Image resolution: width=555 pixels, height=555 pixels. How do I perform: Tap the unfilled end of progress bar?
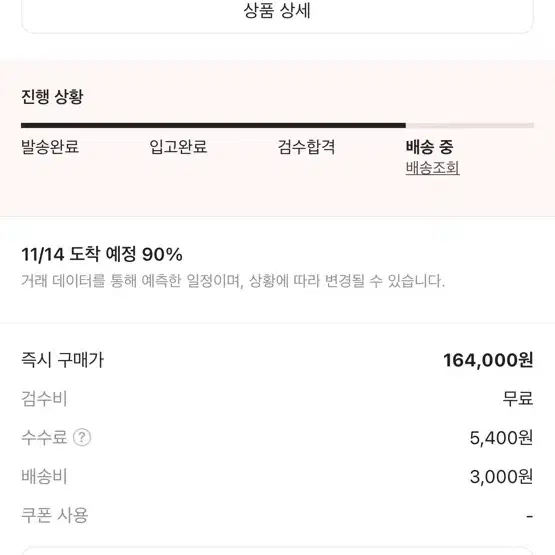click(x=470, y=125)
